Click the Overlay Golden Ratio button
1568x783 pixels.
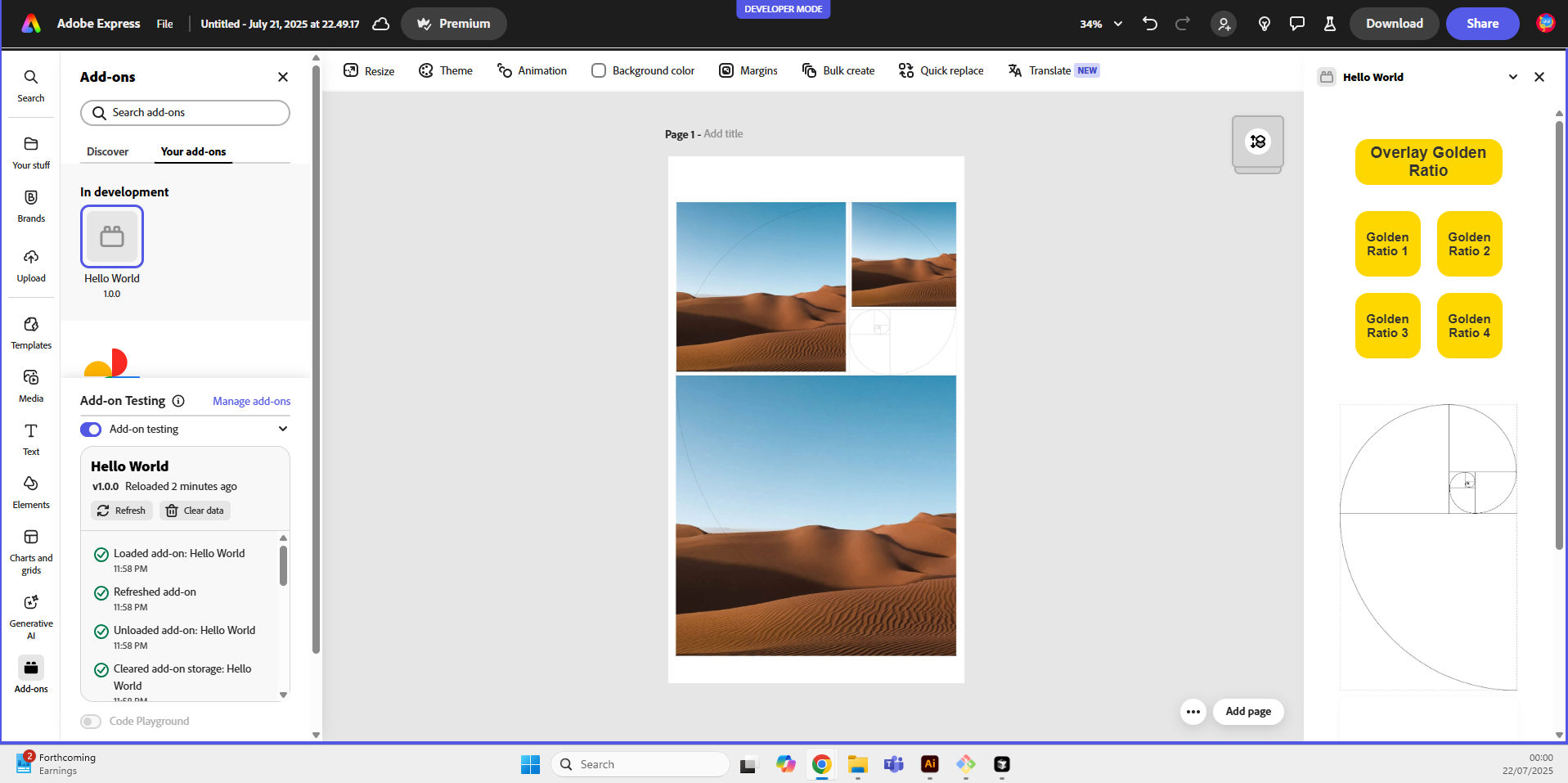point(1429,162)
